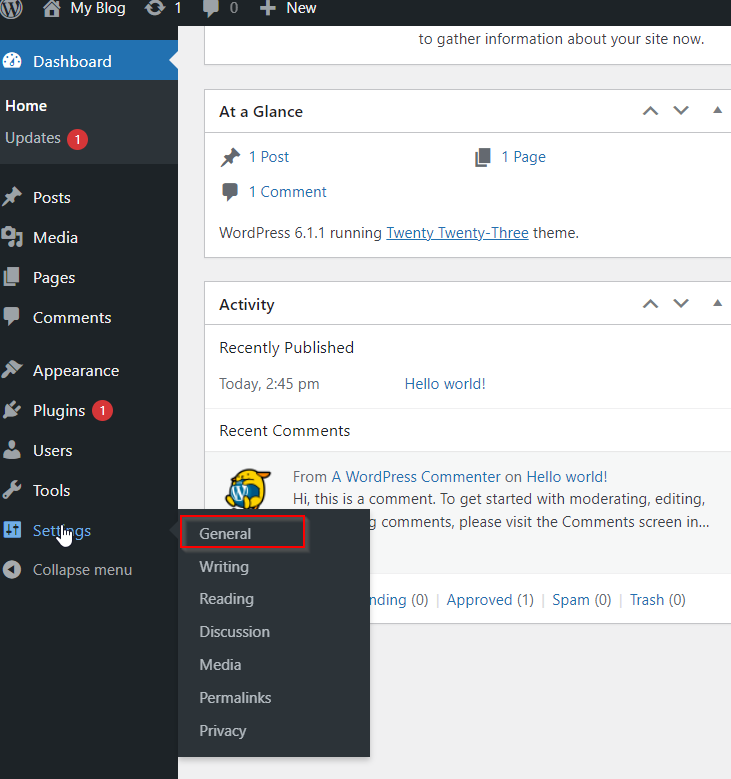The image size is (731, 779).
Task: Open Media settings in Settings flyout
Action: click(220, 665)
